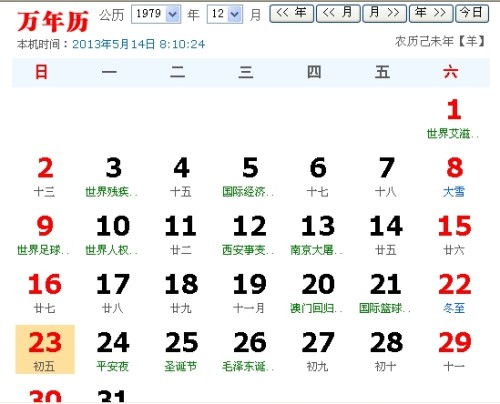500x404 pixels.
Task: Click the Tuesday 二 column header
Action: 178,72
